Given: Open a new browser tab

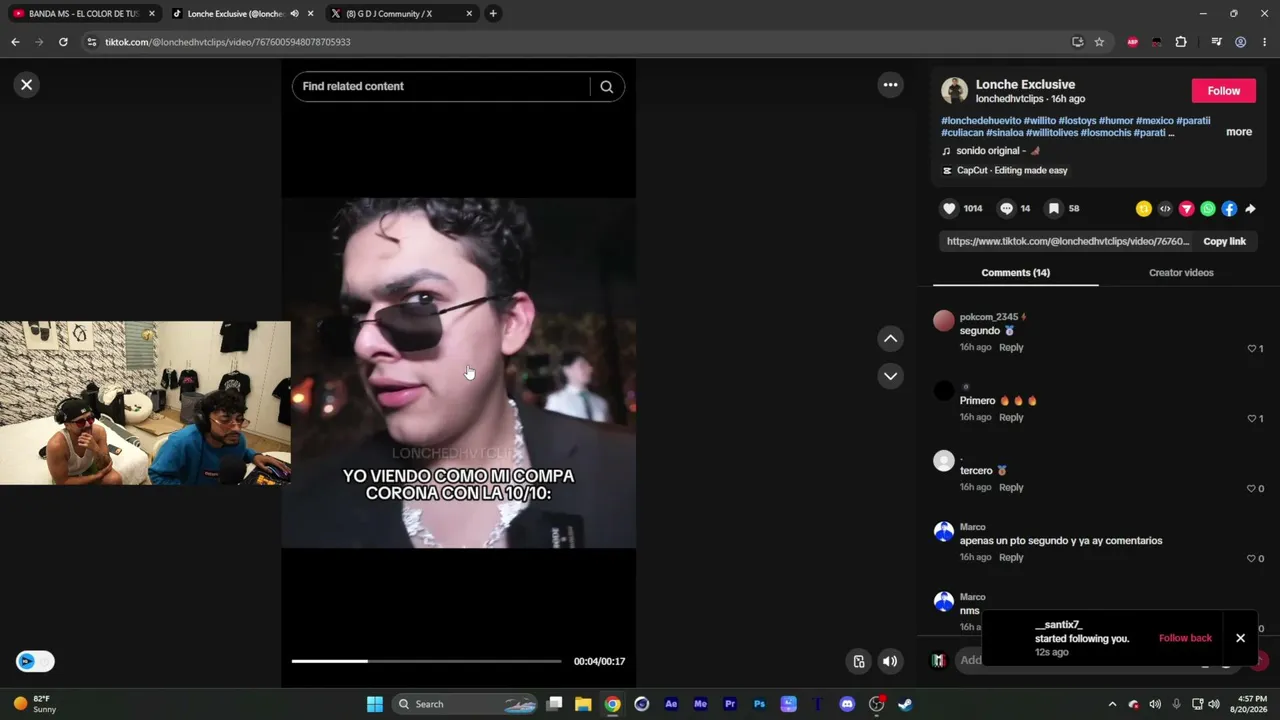Looking at the screenshot, I should (493, 14).
